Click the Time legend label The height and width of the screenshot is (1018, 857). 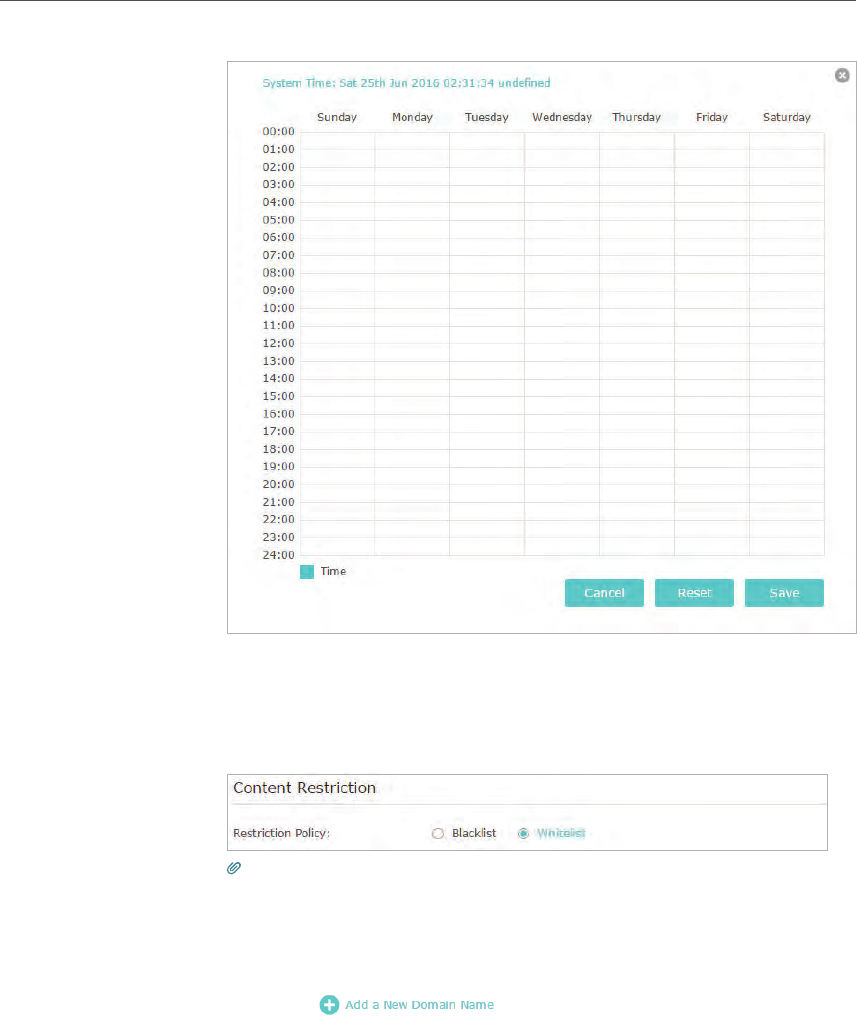[x=333, y=571]
